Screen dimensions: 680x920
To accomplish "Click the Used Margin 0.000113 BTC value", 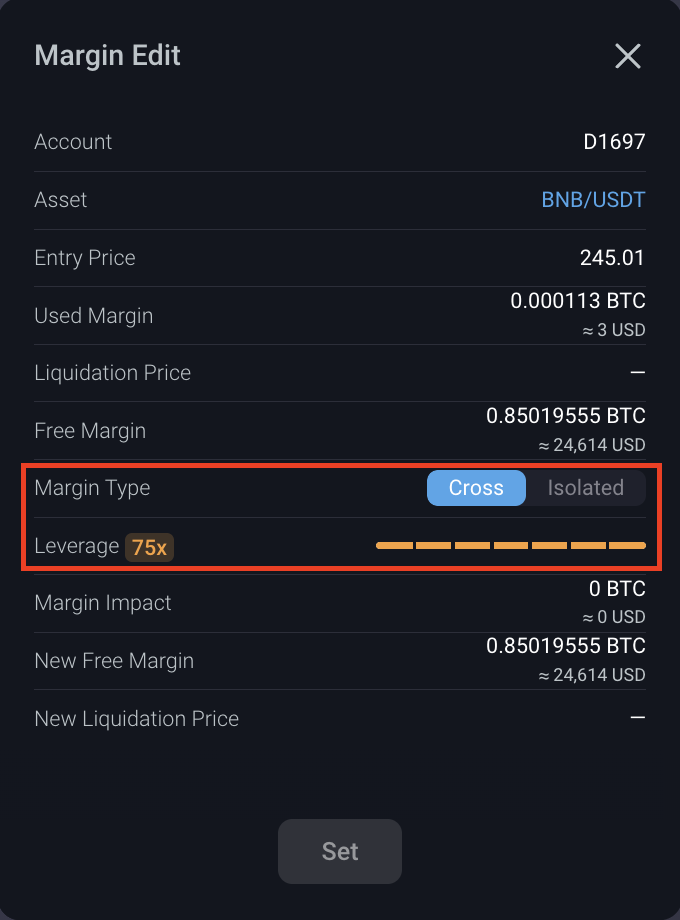I will [x=578, y=301].
